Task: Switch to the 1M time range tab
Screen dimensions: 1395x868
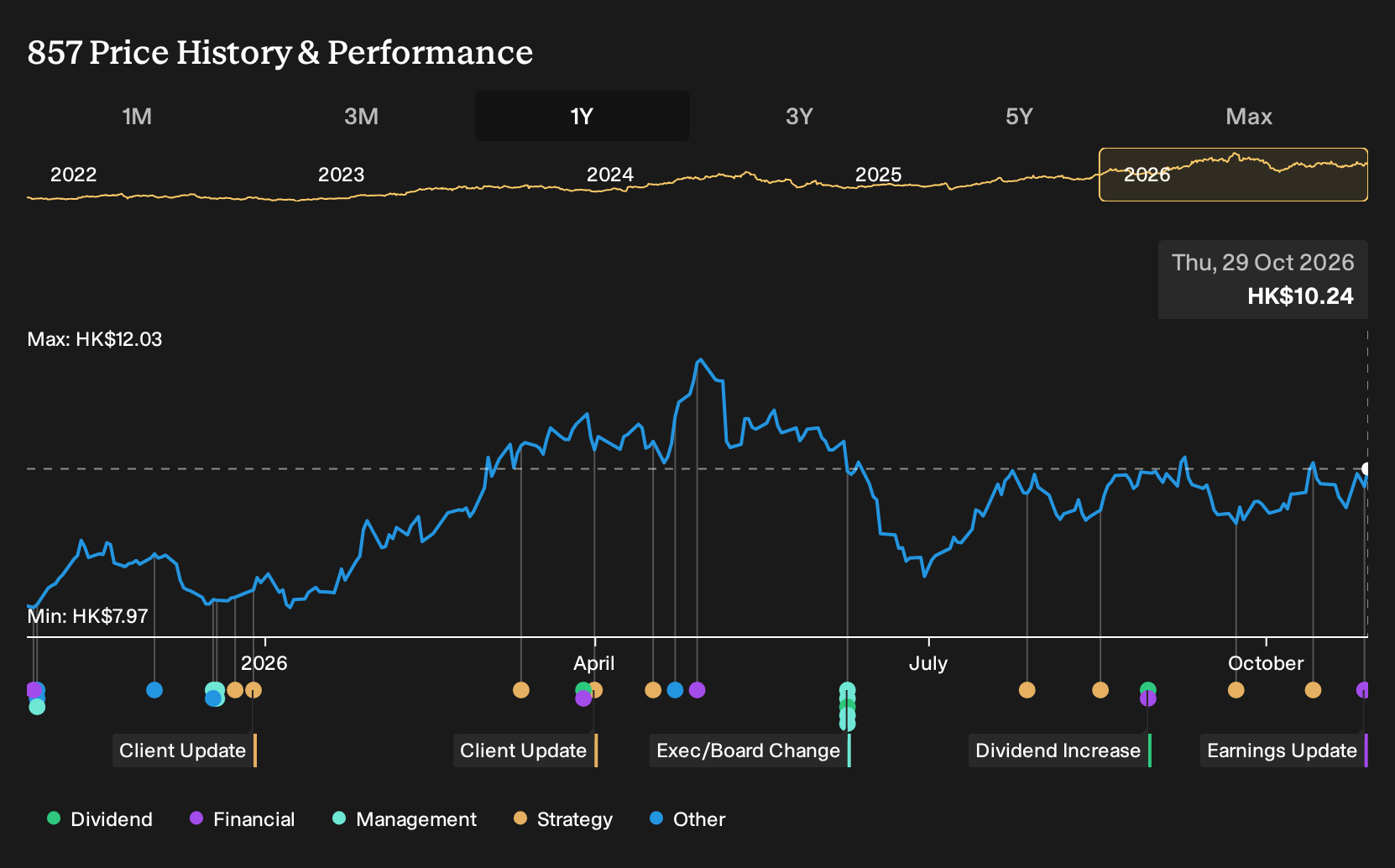Action: pos(137,116)
